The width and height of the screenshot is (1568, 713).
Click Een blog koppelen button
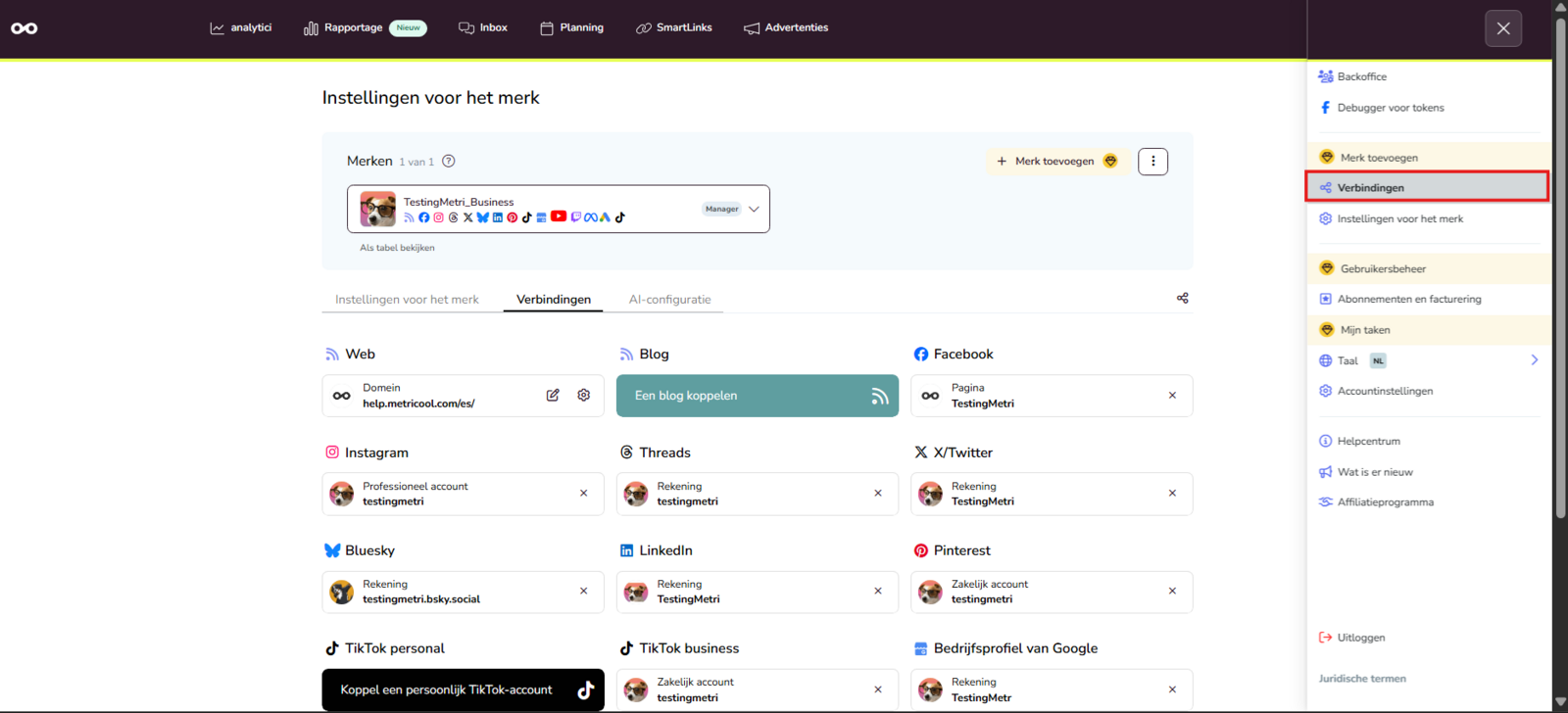click(x=758, y=396)
